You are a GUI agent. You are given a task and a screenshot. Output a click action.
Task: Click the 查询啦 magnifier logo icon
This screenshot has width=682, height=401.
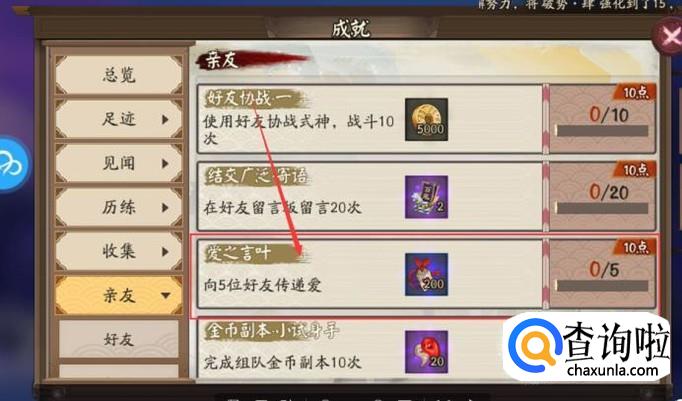pos(534,346)
